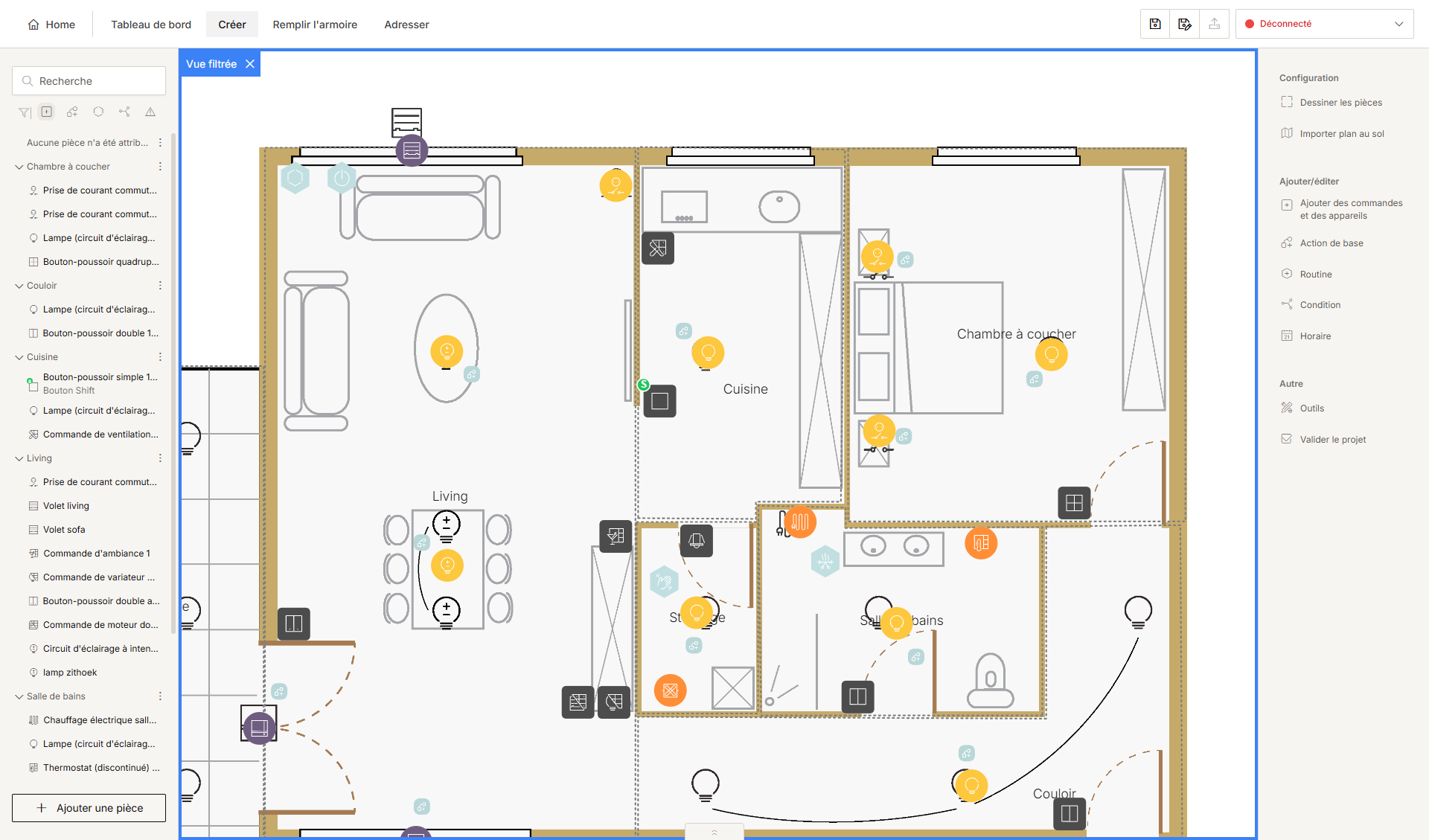This screenshot has width=1429, height=840.
Task: Select Commande d'ambiance 1 item
Action: [89, 554]
